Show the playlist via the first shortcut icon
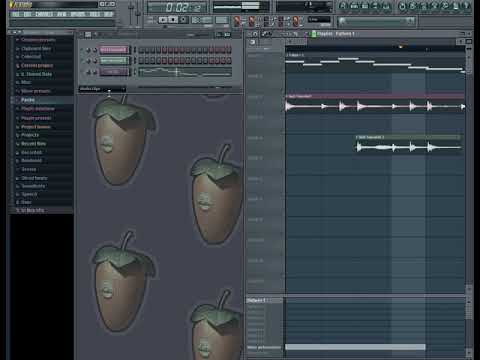This screenshot has height=360, width=480. [x=343, y=6]
